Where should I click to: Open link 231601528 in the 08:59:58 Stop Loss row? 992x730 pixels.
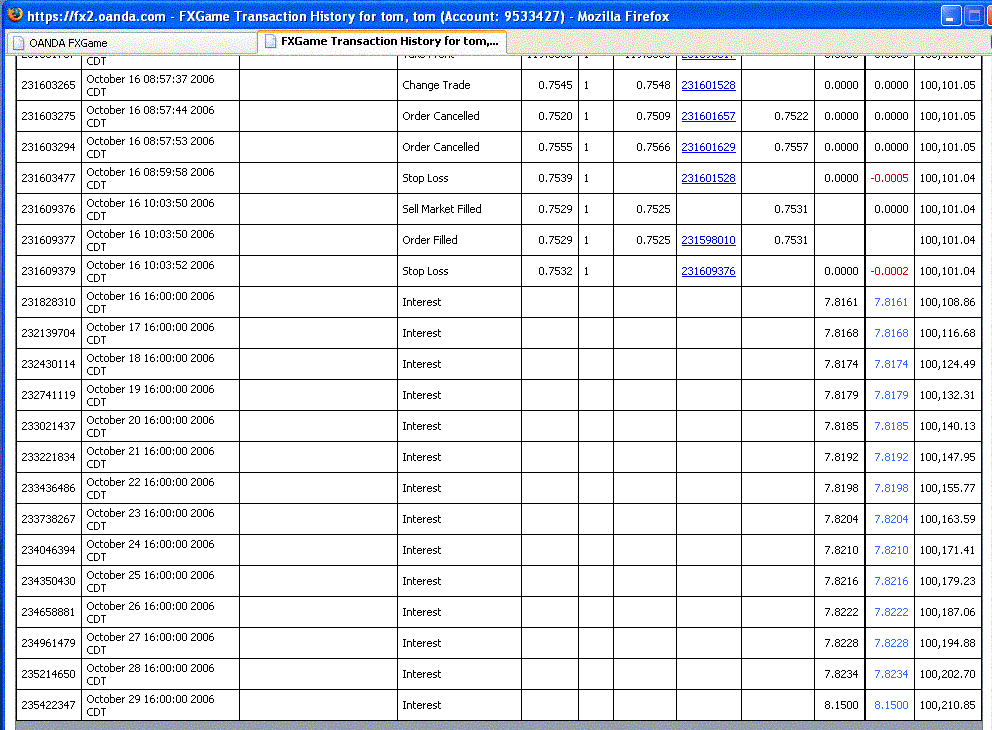708,179
